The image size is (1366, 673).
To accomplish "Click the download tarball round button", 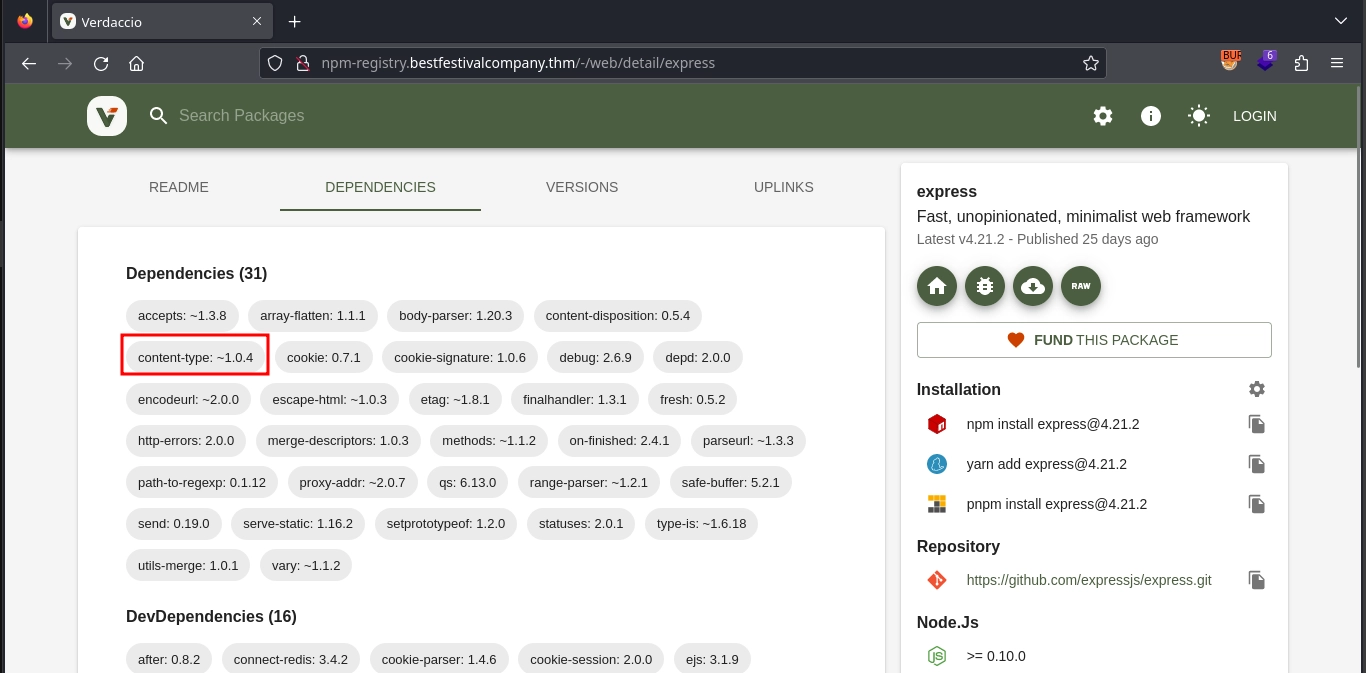I will (1033, 286).
